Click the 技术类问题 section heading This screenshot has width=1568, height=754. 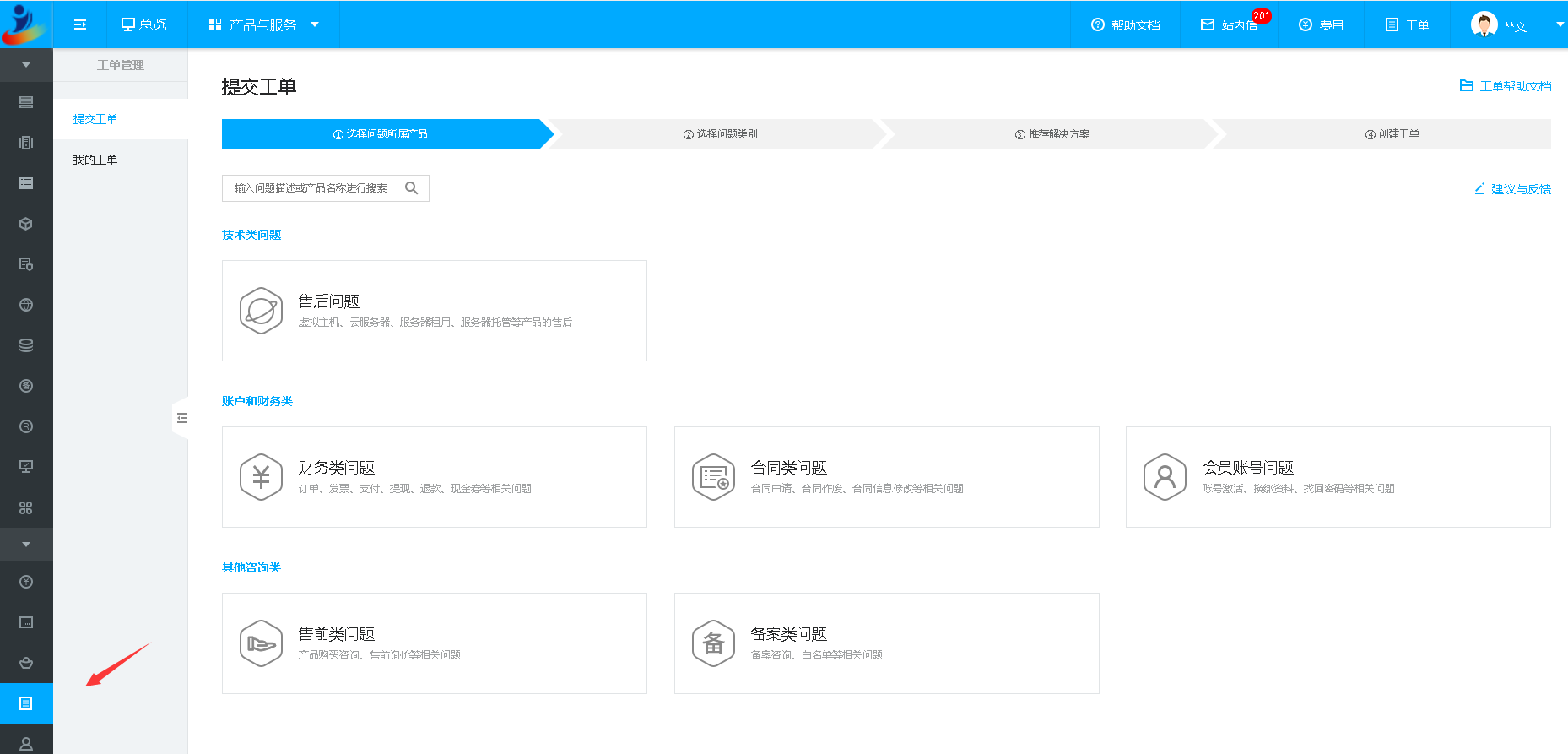coord(251,235)
